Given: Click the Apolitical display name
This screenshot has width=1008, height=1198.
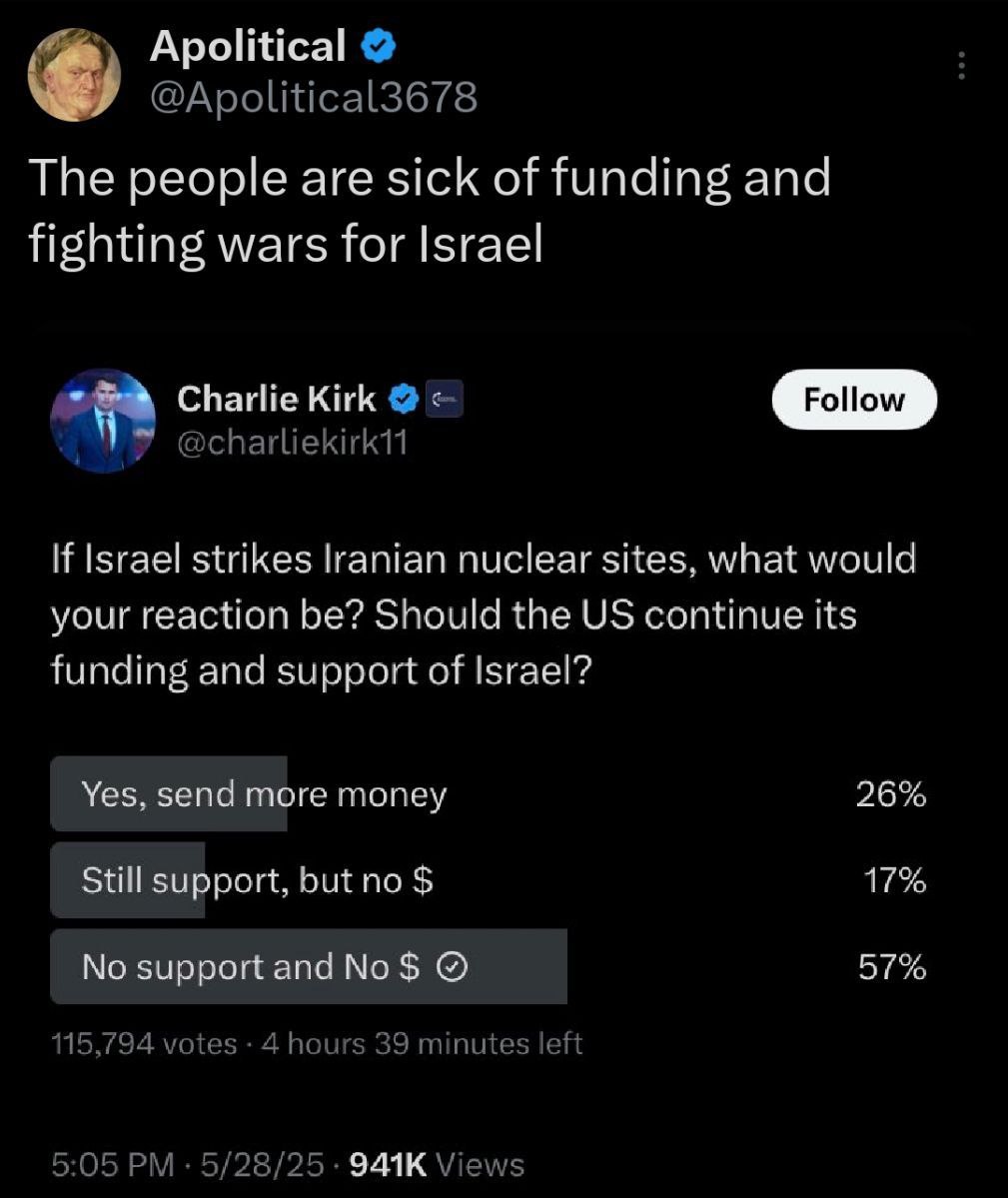Looking at the screenshot, I should (248, 46).
